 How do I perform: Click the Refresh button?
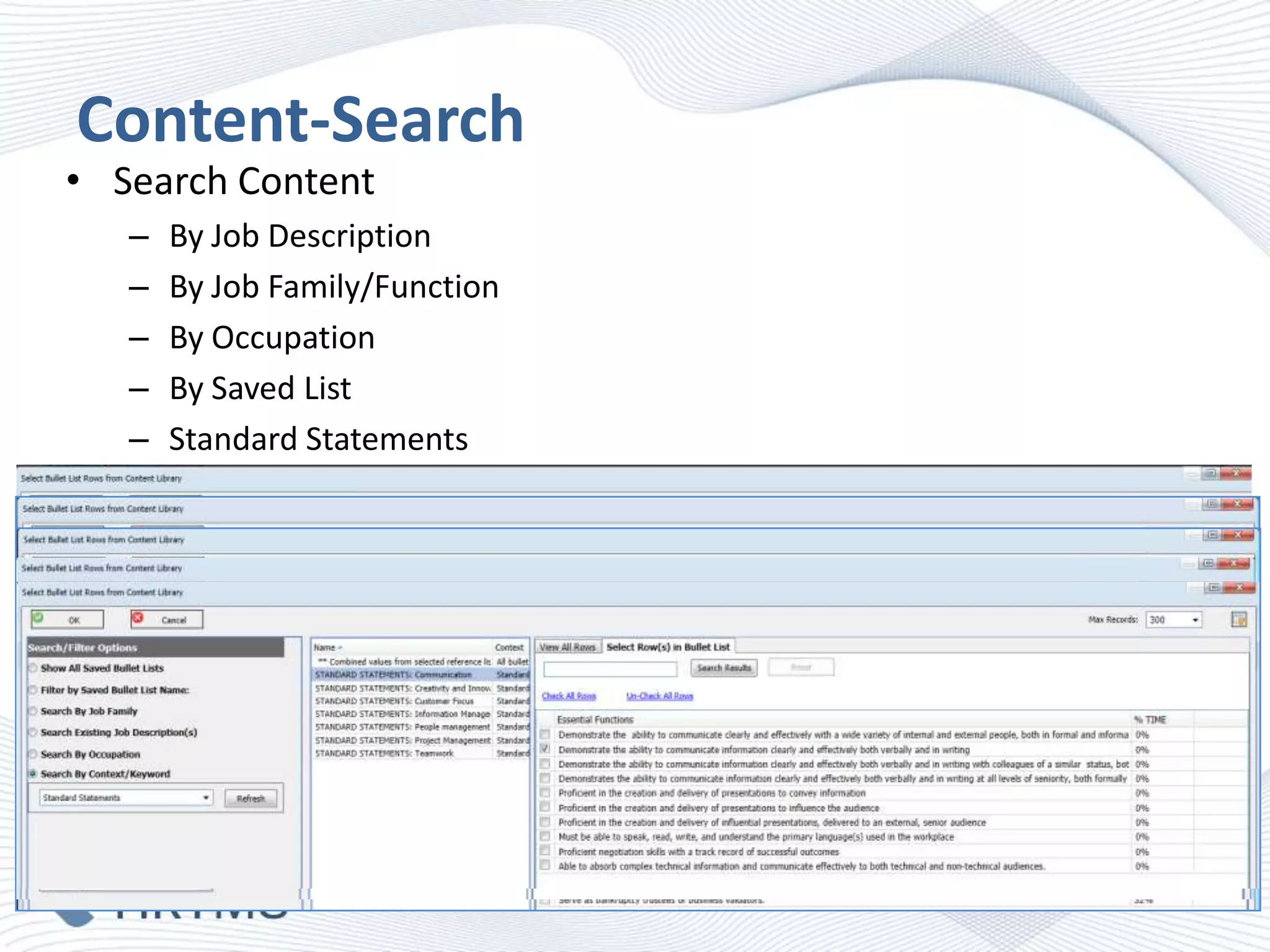click(x=251, y=798)
